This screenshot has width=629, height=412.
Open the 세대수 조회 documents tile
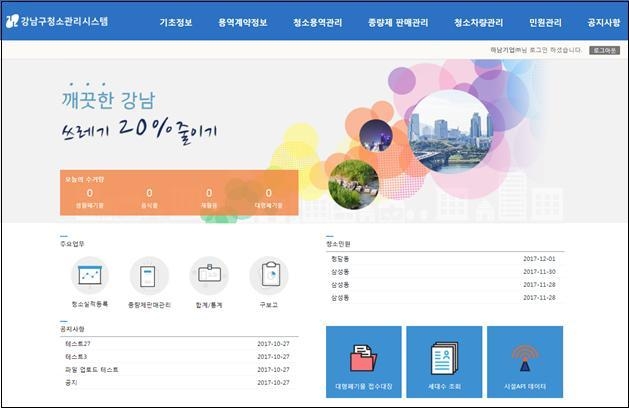[444, 362]
